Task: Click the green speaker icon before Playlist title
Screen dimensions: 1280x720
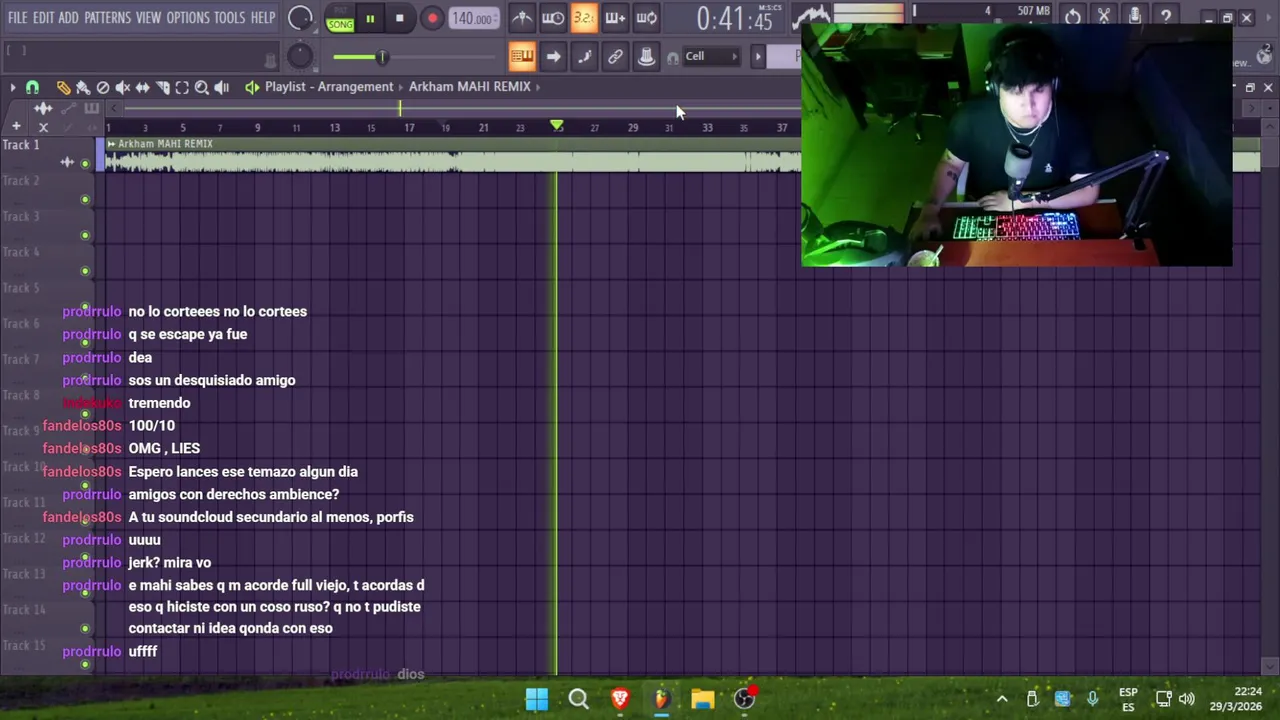Action: pyautogui.click(x=252, y=87)
